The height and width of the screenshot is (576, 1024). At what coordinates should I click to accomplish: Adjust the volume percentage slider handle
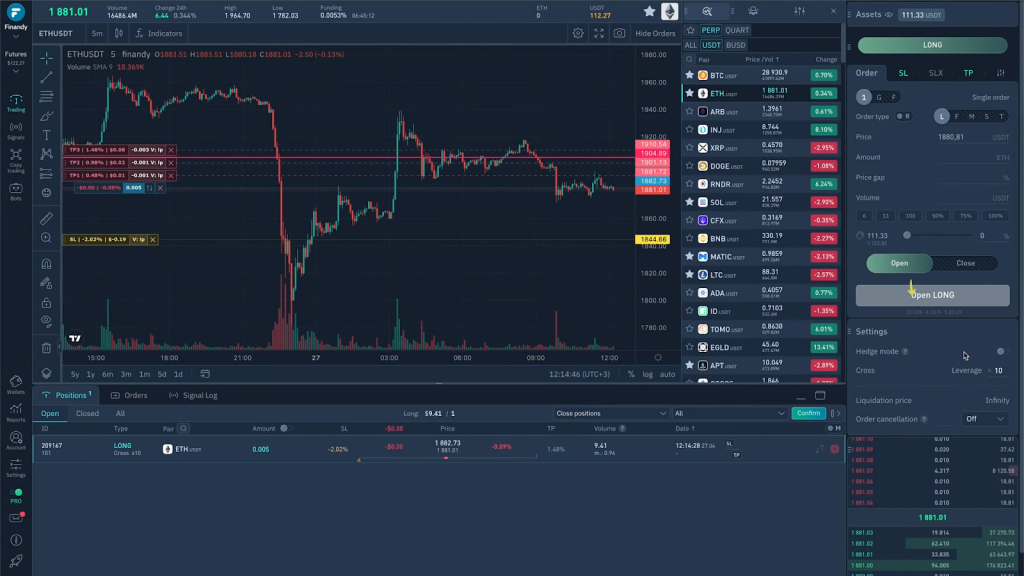coord(907,236)
